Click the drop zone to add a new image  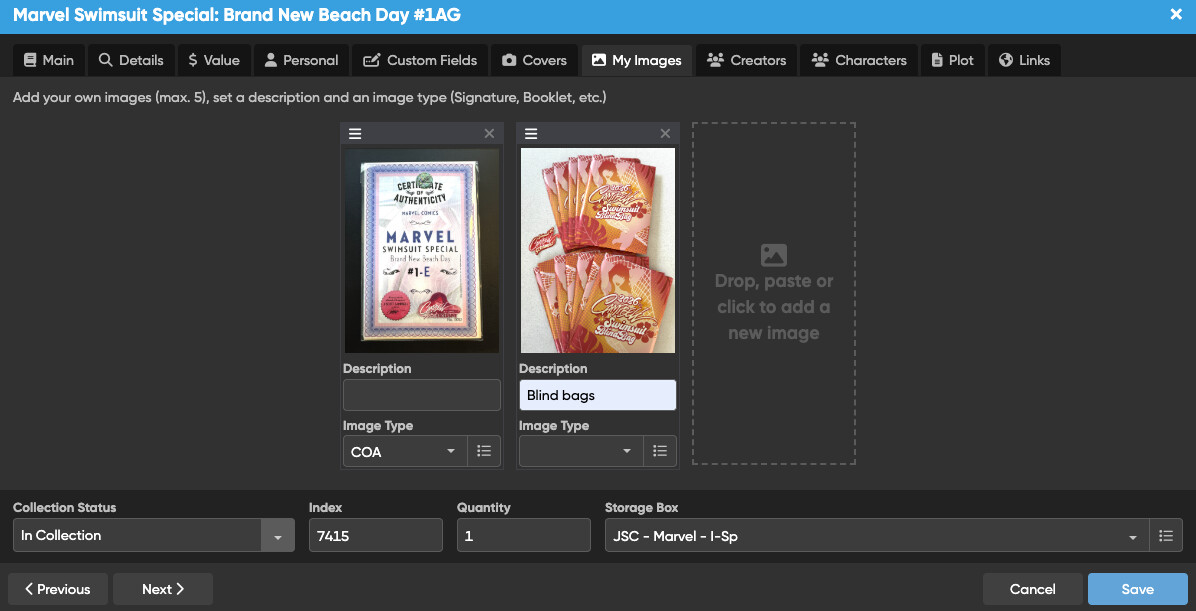pos(773,294)
